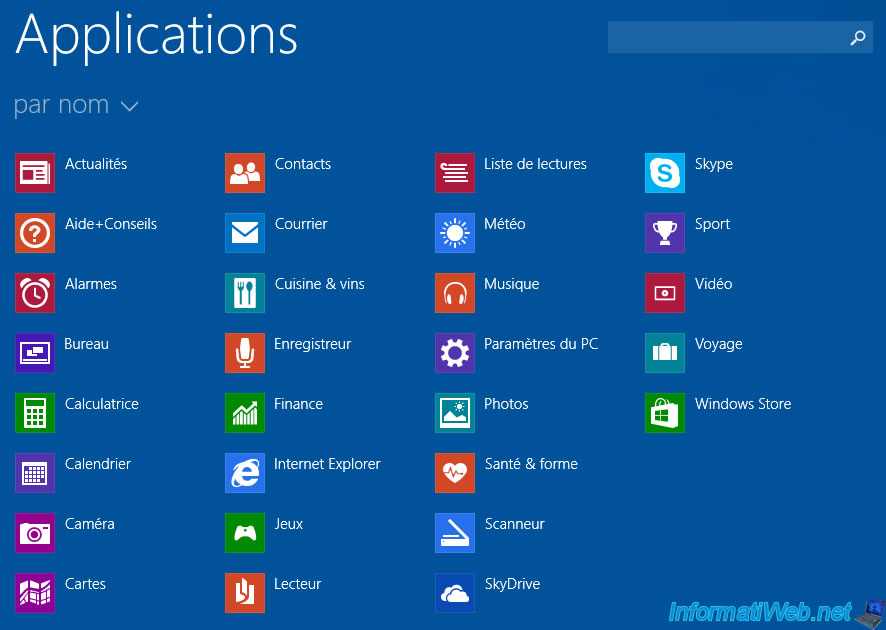Click the 'Internet Explorer' label

[327, 464]
